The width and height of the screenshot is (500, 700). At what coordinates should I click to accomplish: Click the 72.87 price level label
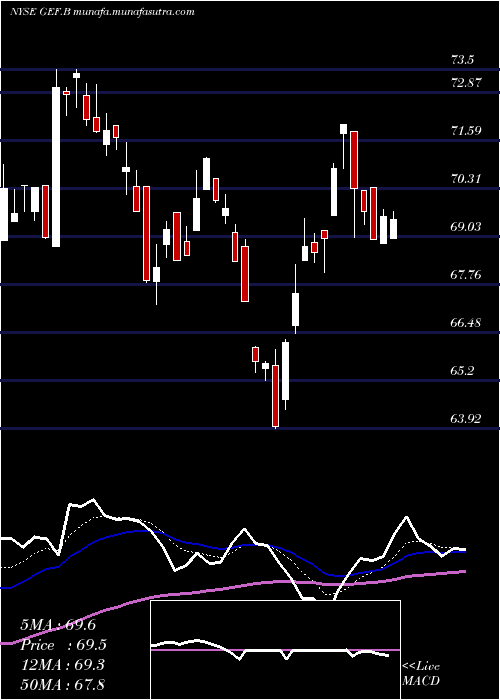pos(466,83)
